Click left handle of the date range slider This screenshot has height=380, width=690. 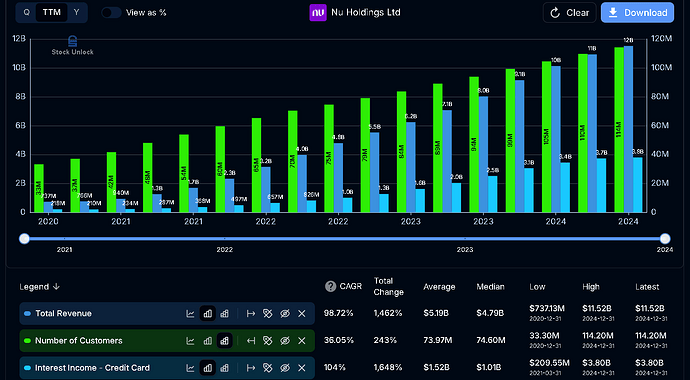click(x=24, y=239)
